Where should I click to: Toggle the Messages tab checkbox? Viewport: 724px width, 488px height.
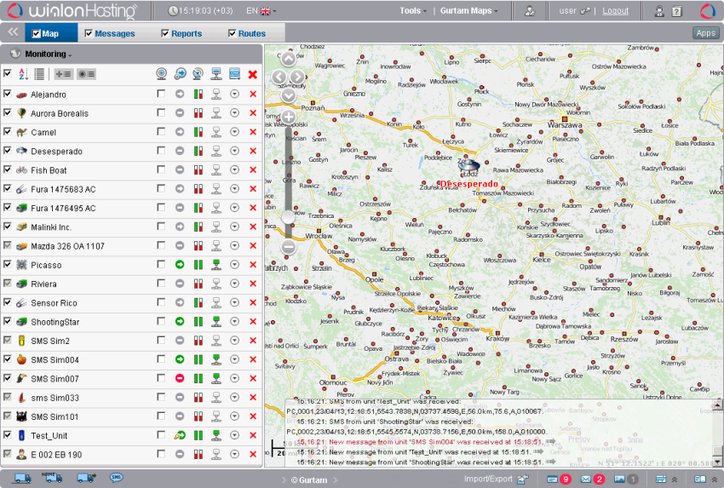89,33
